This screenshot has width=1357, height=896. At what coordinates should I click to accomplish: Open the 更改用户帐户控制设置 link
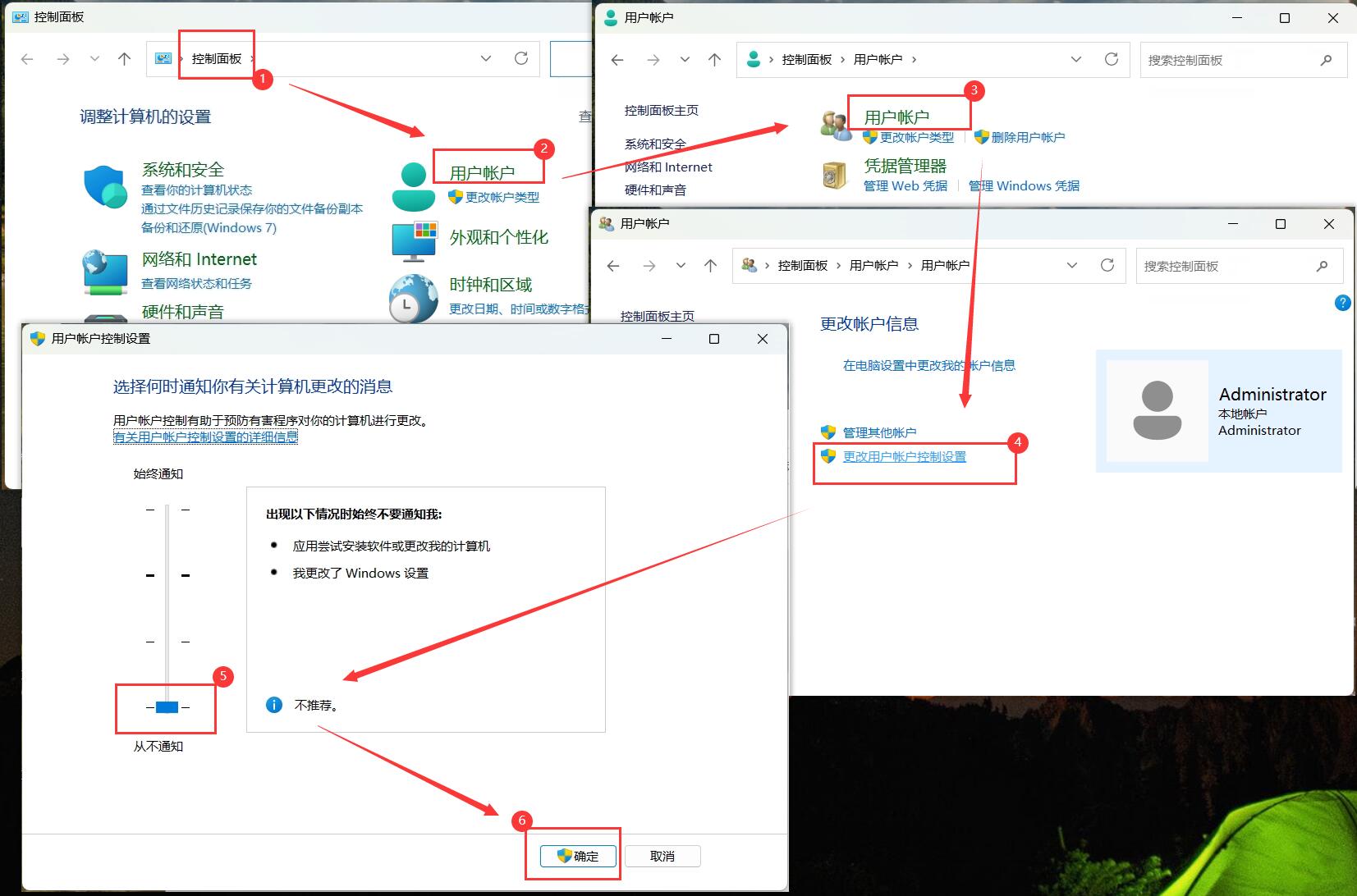[x=904, y=457]
